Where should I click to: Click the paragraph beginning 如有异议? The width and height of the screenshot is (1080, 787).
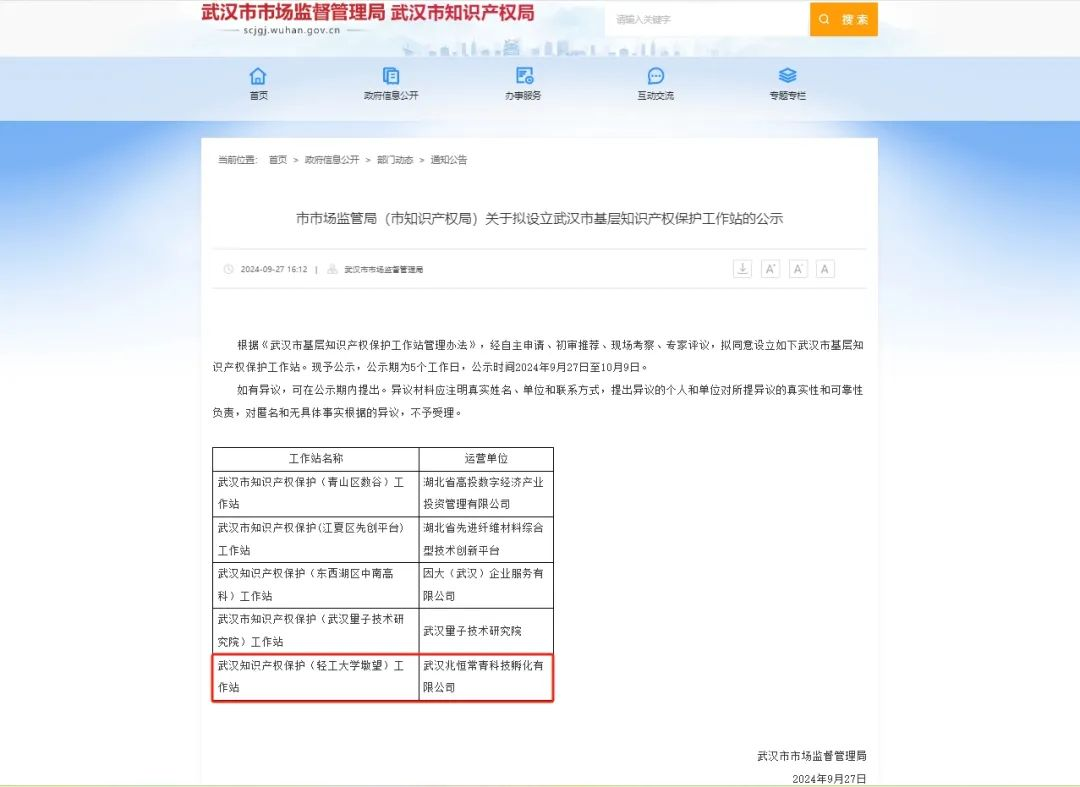pos(537,401)
